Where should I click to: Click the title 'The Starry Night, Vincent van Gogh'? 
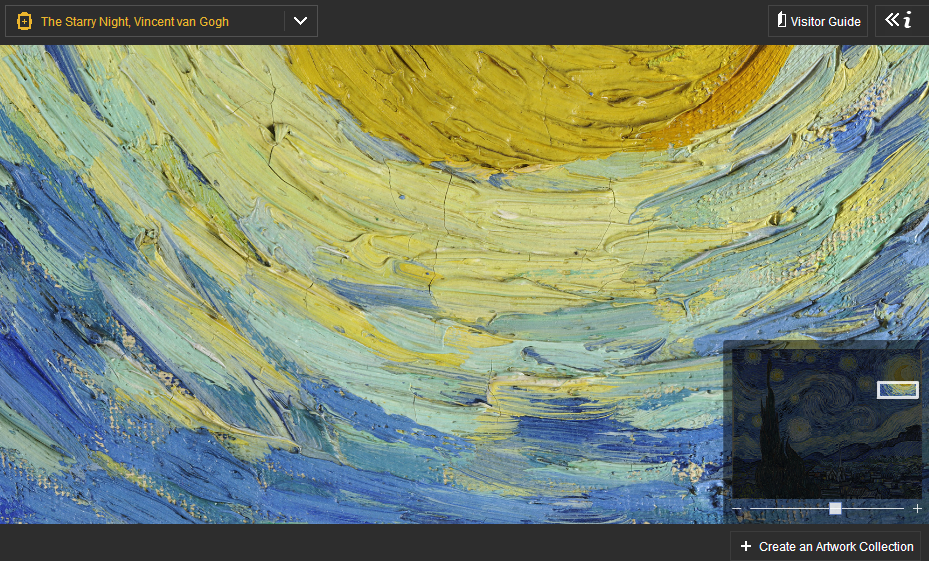(135, 21)
